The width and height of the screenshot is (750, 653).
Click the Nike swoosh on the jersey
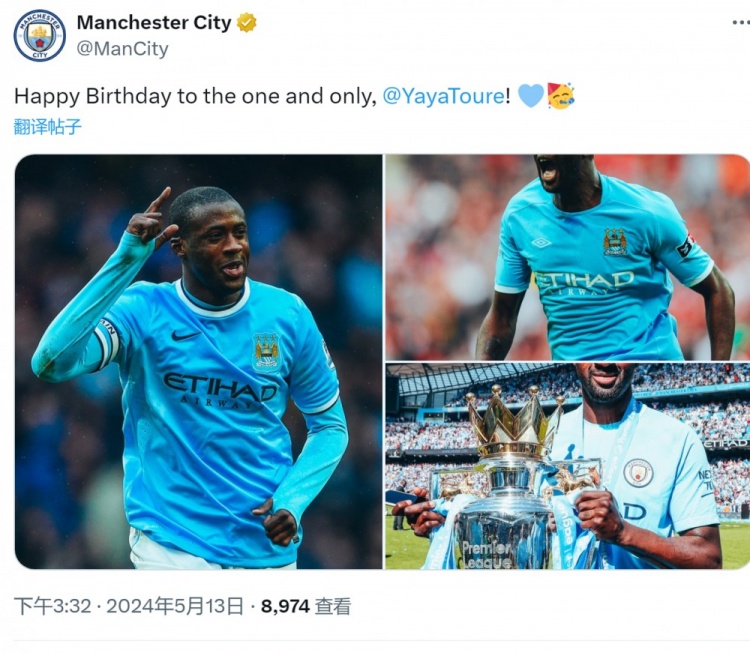(185, 336)
